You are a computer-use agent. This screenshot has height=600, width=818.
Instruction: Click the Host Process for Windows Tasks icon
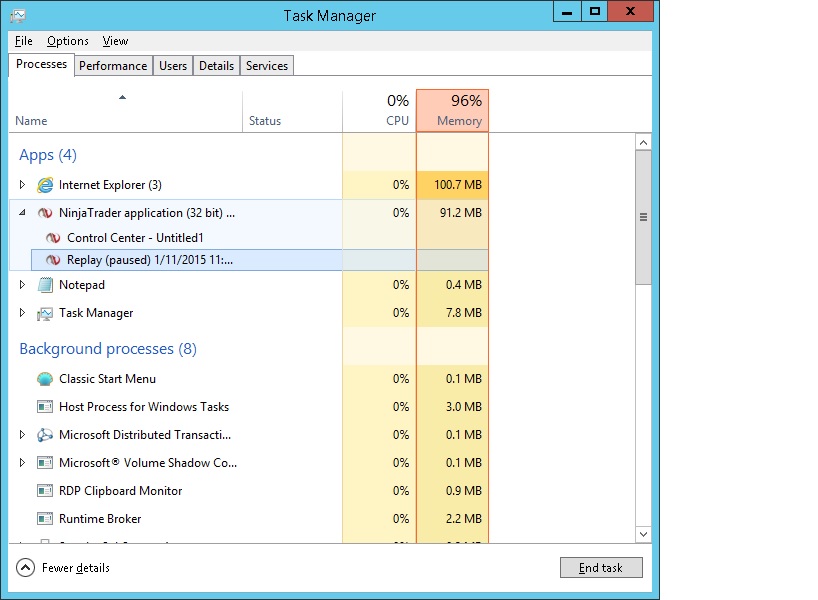coord(45,406)
